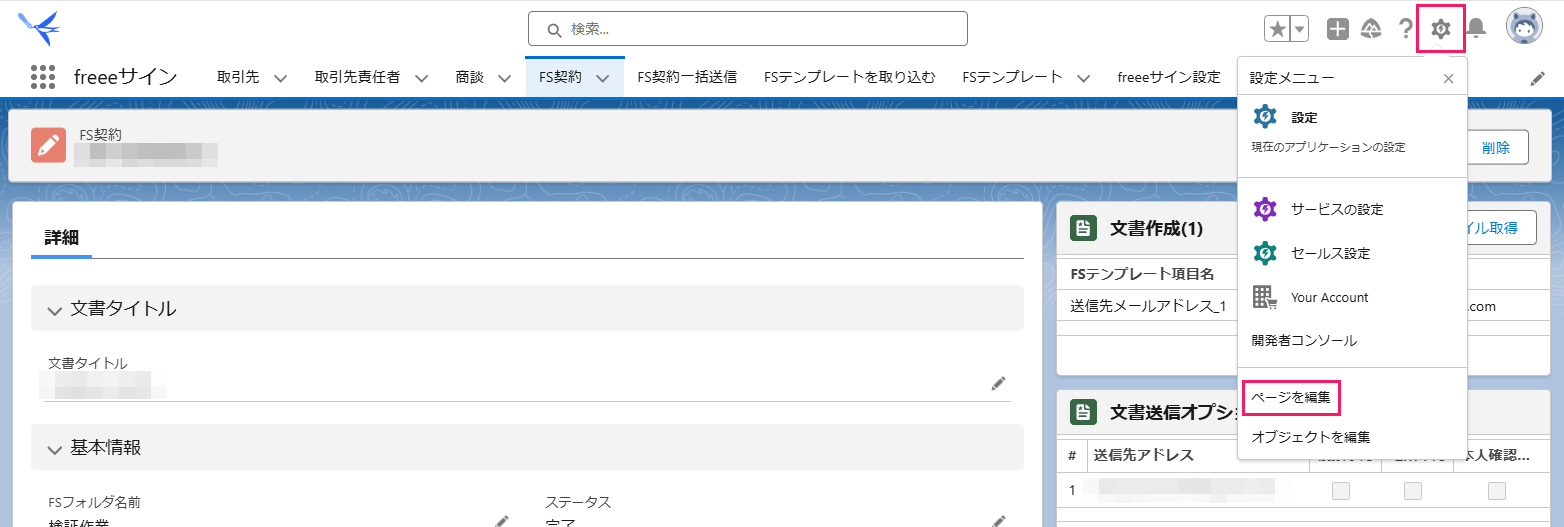Click the 送信先アドレス column header
The image size is (1564, 527).
pos(1144,455)
